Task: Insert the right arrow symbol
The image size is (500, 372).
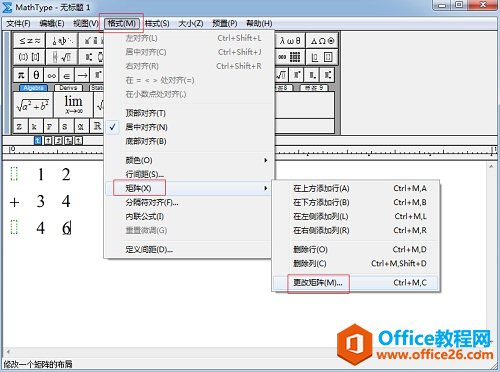Action: [x=82, y=75]
